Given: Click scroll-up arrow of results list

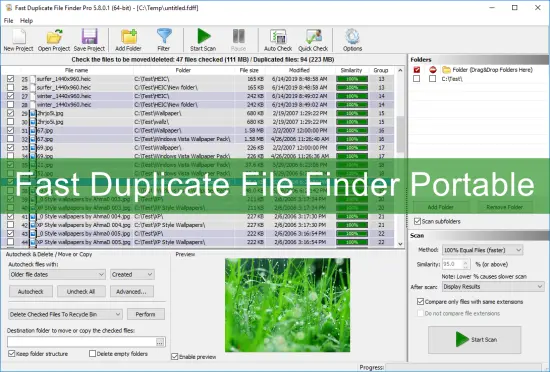Looking at the screenshot, I should coord(400,70).
